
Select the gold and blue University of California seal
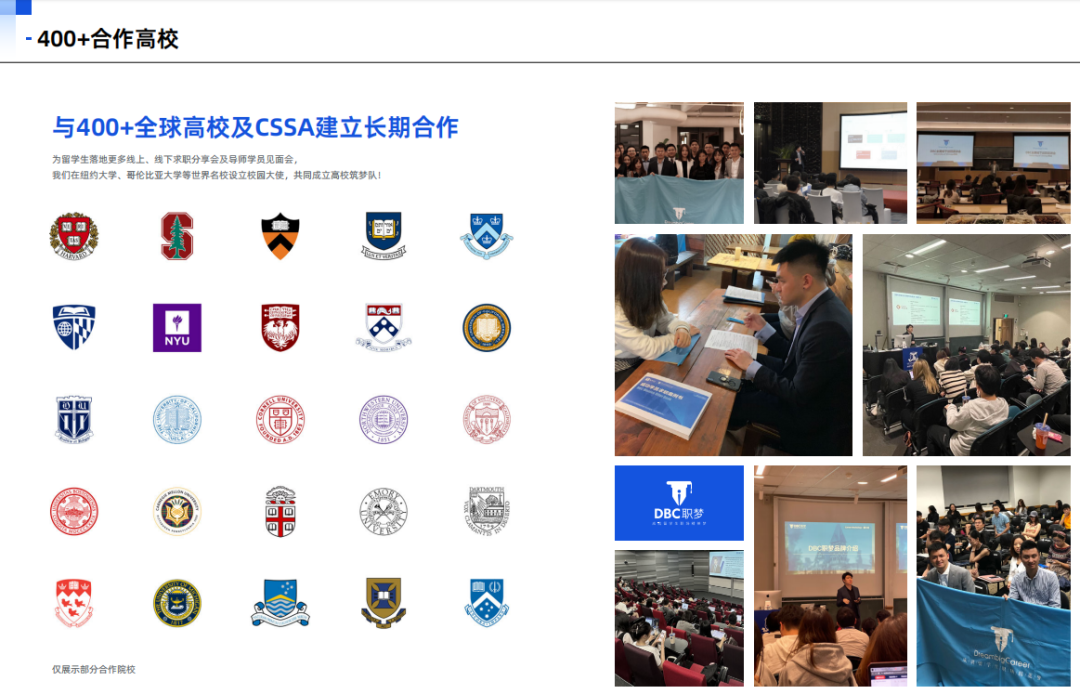coord(487,328)
